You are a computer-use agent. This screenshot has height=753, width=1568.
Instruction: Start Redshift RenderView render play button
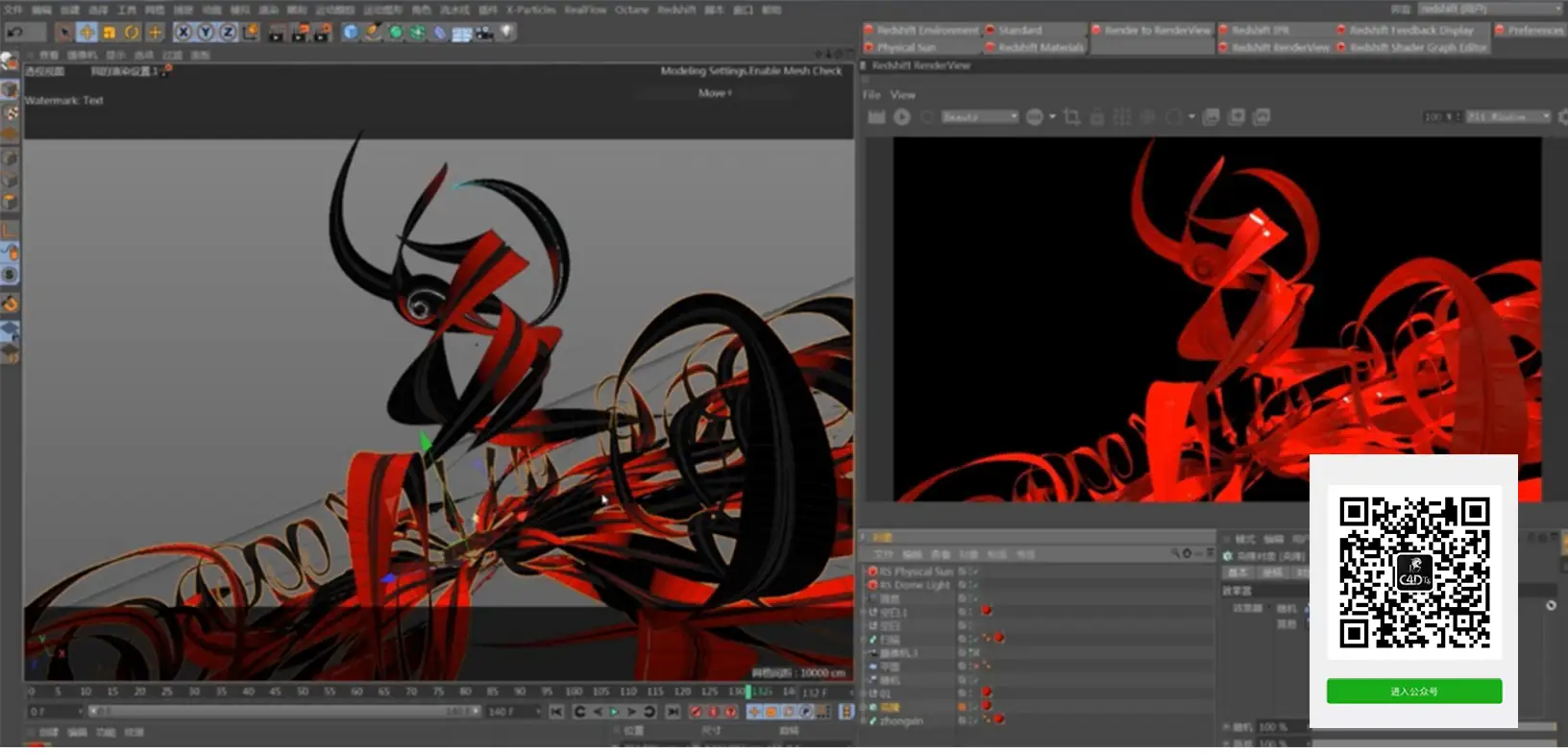coord(901,117)
